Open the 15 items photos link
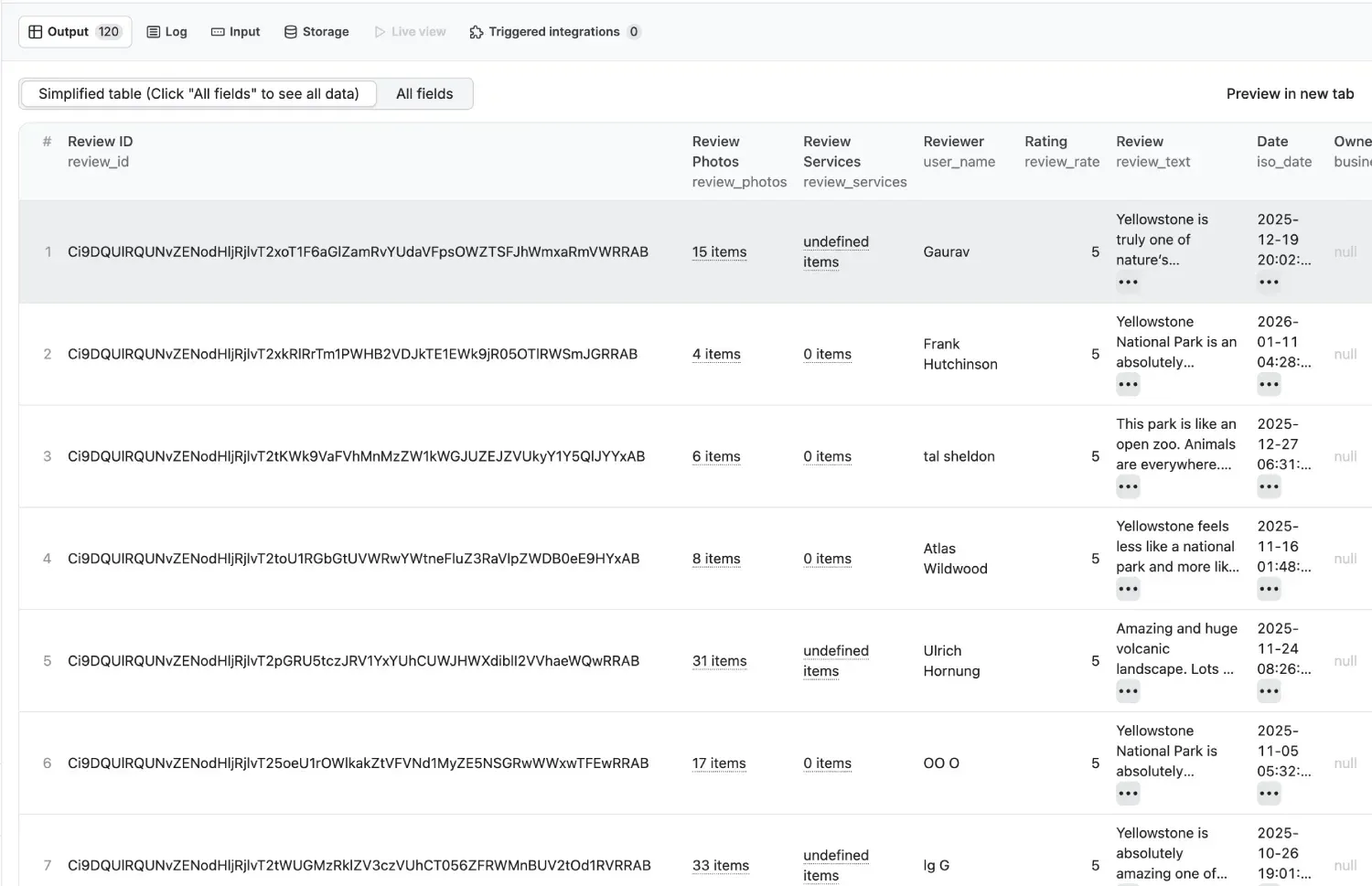The height and width of the screenshot is (886, 1372). [x=719, y=252]
